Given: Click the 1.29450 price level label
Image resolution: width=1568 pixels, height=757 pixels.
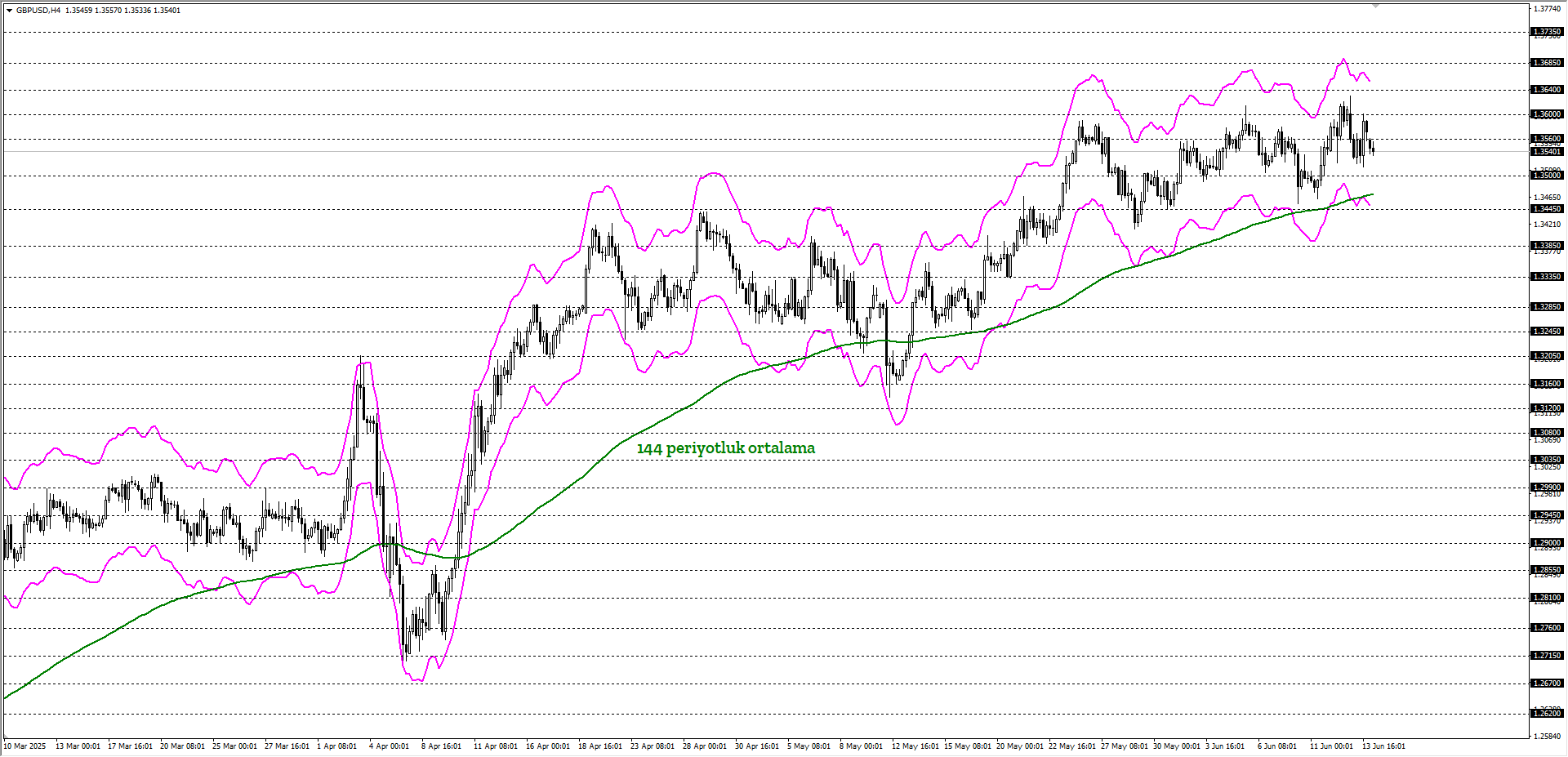Looking at the screenshot, I should click(1546, 515).
